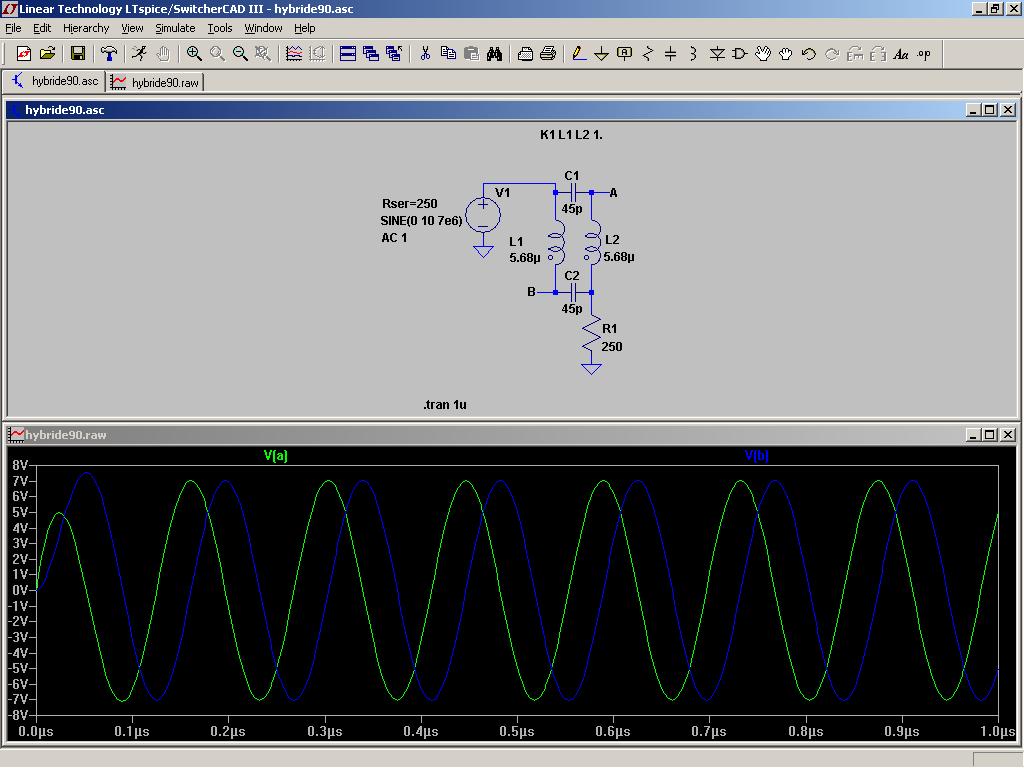Viewport: 1024px width, 768px height.
Task: Click the Tile Windows toolbar icon
Action: tap(348, 54)
